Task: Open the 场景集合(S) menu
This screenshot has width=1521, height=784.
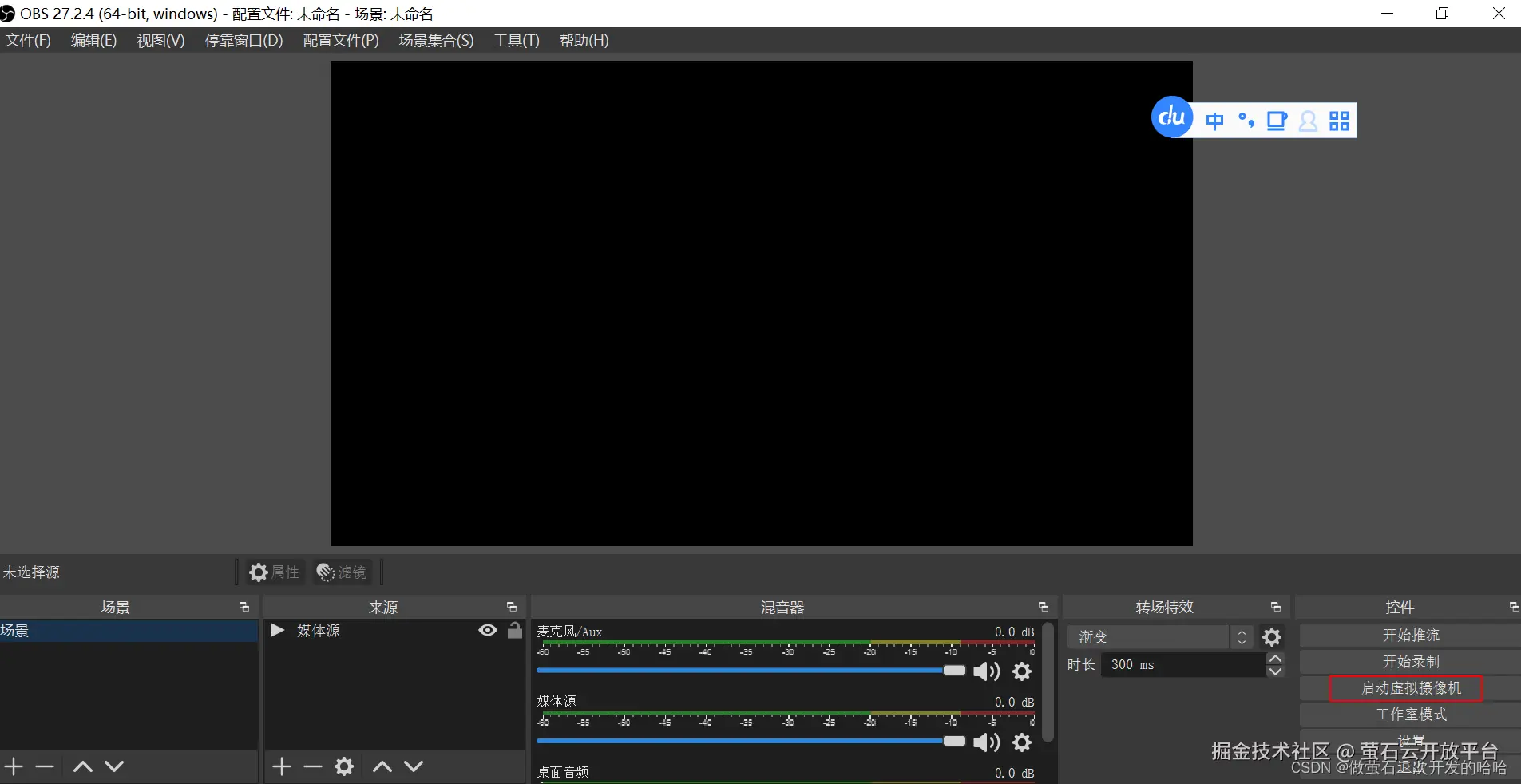Action: click(x=436, y=41)
